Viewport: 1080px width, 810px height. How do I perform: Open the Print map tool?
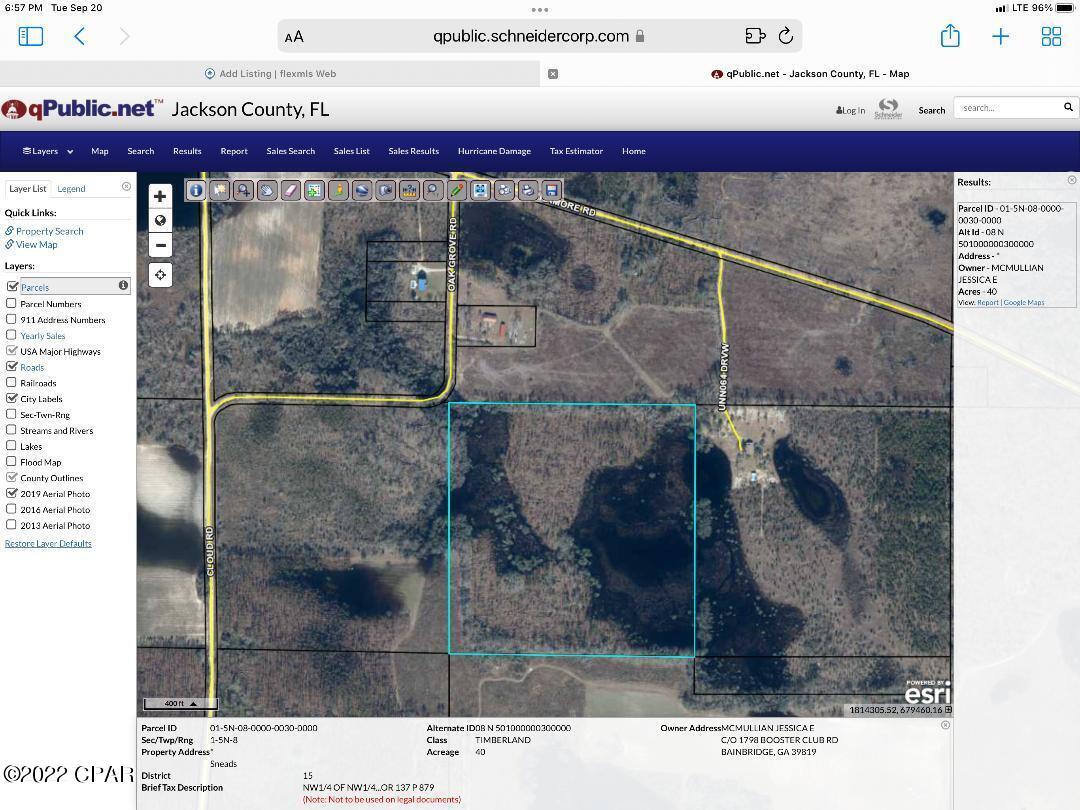(527, 190)
